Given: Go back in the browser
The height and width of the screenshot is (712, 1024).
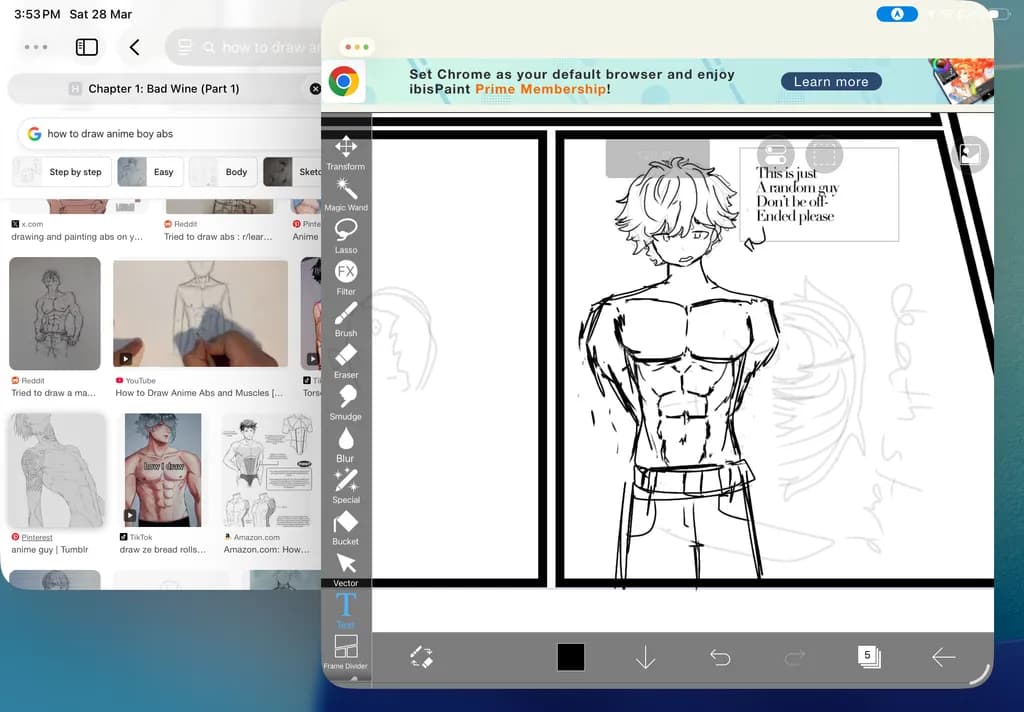Looking at the screenshot, I should coord(135,47).
